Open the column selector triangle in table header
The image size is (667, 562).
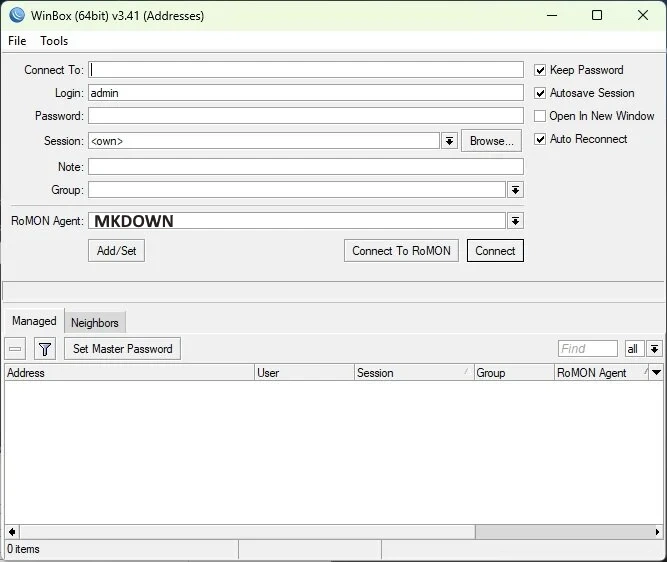[656, 373]
